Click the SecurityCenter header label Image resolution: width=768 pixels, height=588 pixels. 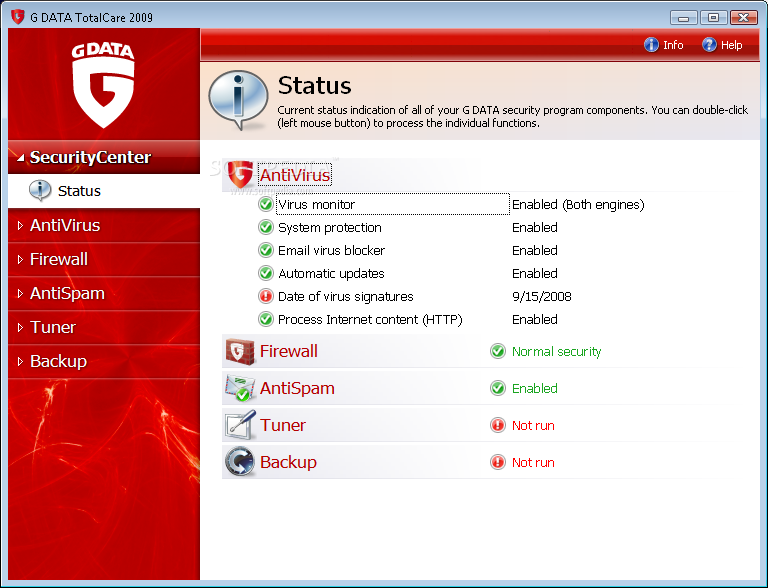[90, 157]
